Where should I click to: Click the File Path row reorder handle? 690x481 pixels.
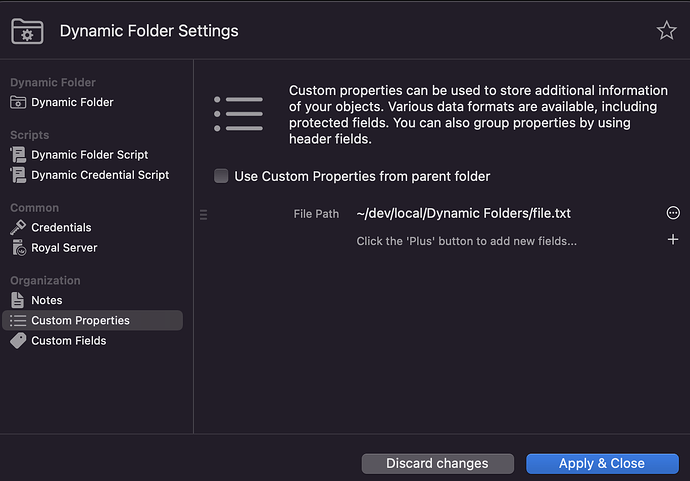click(x=204, y=214)
